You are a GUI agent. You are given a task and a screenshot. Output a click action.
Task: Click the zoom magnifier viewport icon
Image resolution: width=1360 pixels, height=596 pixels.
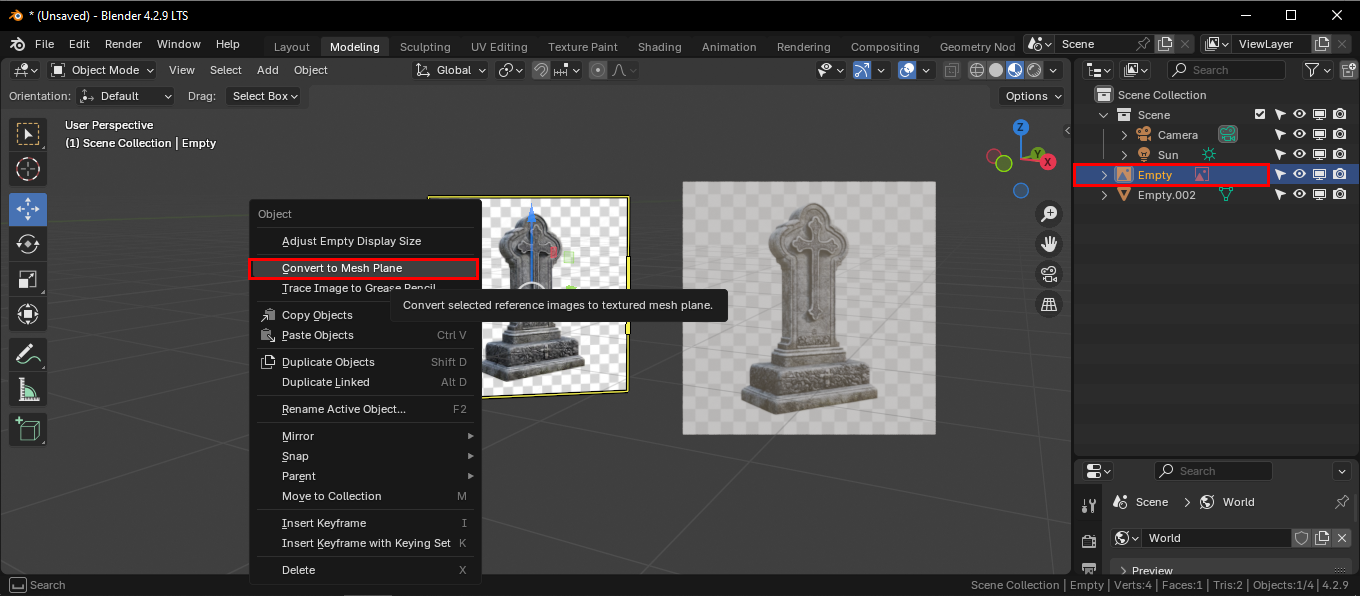[1049, 213]
